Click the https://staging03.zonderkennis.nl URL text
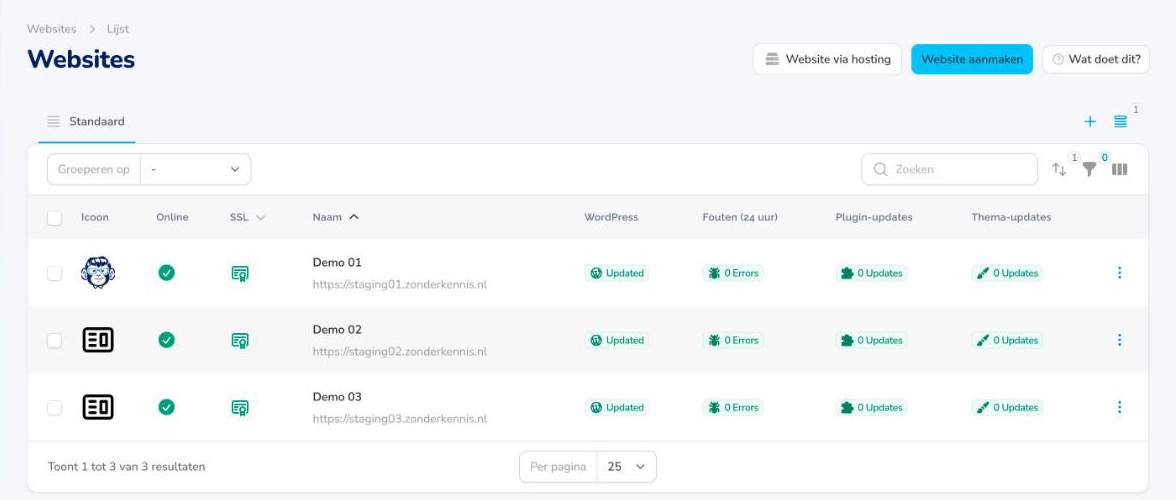 tap(400, 419)
